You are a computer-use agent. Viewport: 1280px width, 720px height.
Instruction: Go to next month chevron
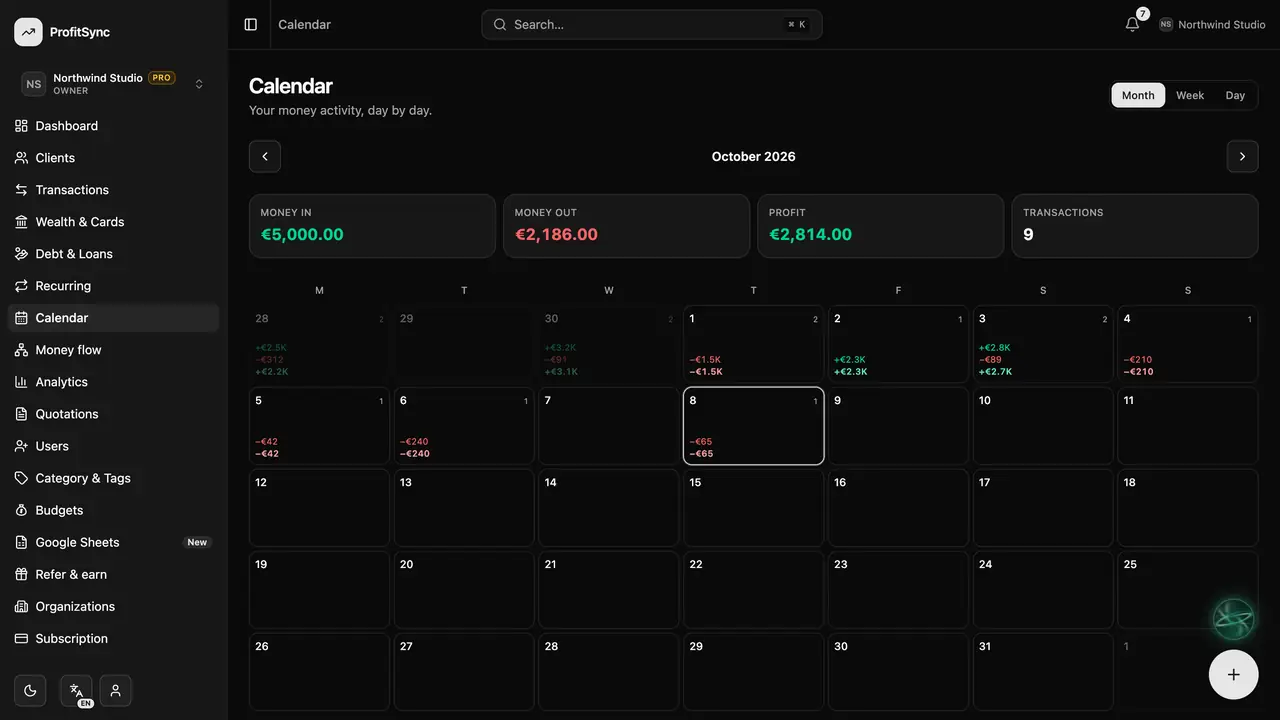[1242, 156]
